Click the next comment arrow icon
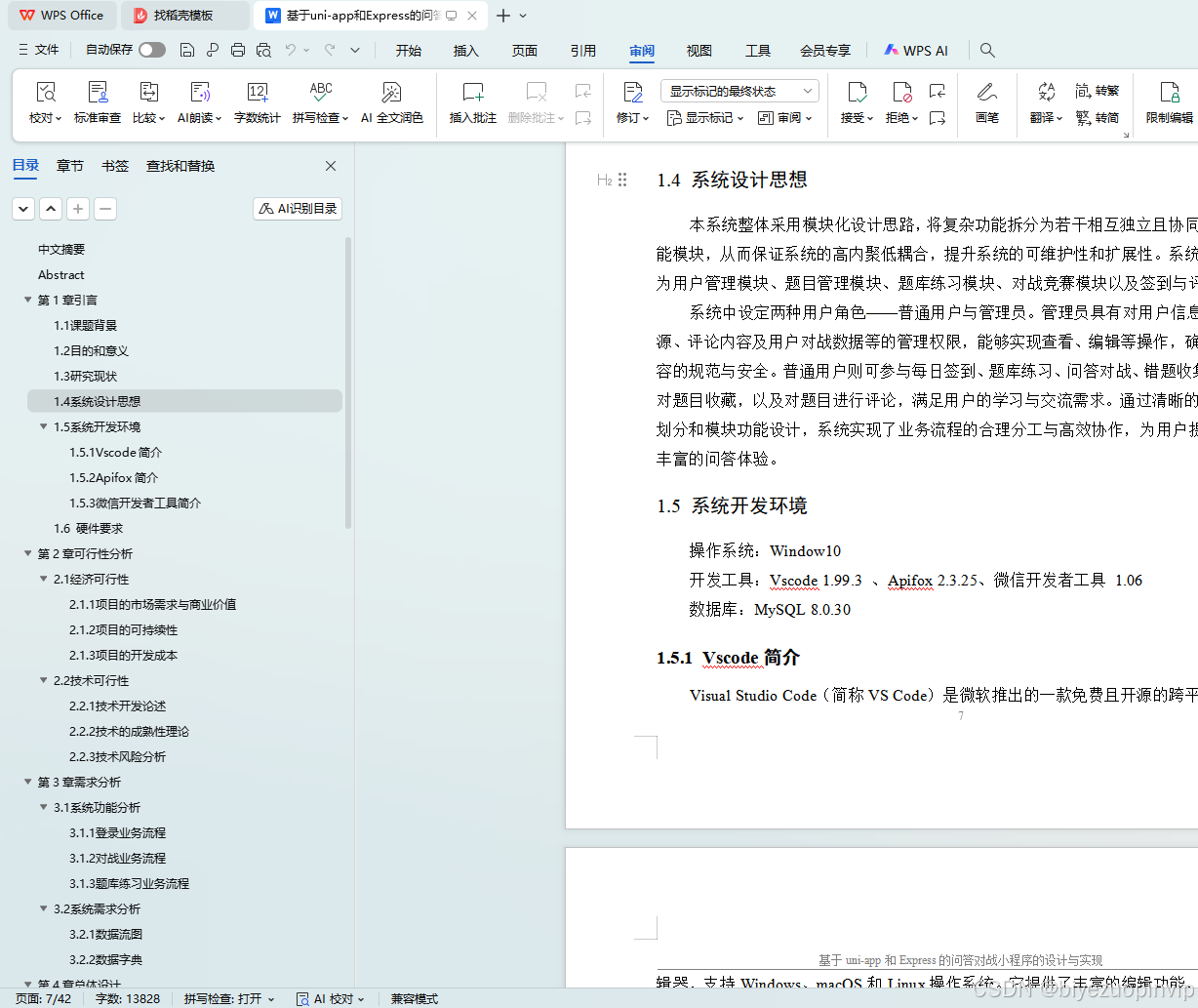This screenshot has width=1198, height=1008. click(583, 118)
